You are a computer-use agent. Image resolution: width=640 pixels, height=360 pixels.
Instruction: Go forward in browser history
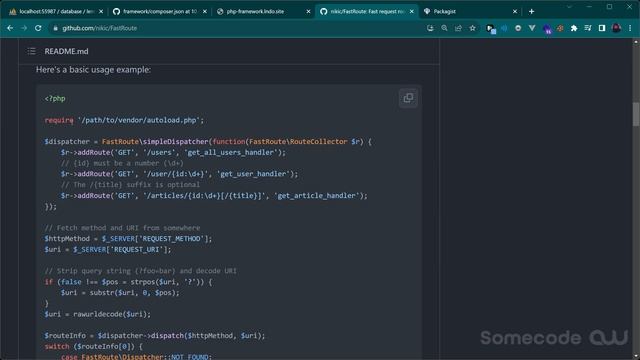[24, 28]
